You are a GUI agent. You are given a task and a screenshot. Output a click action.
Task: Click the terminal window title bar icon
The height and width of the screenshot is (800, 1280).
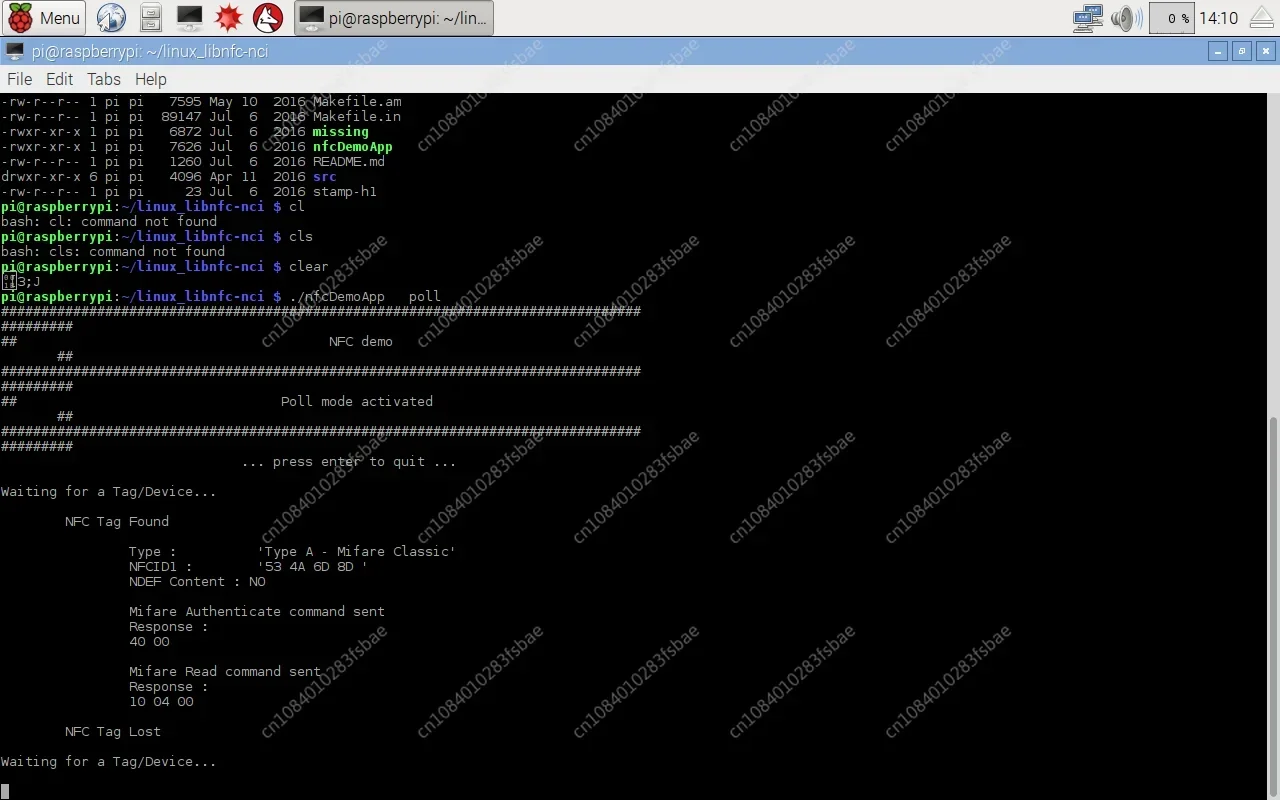pos(14,51)
